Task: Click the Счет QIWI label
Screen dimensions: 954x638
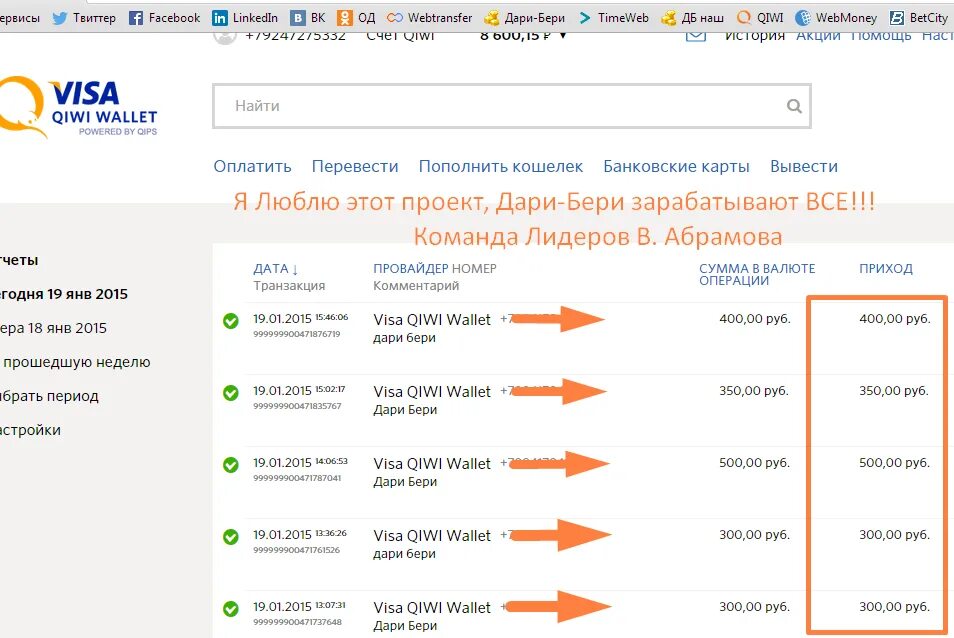Action: tap(400, 36)
